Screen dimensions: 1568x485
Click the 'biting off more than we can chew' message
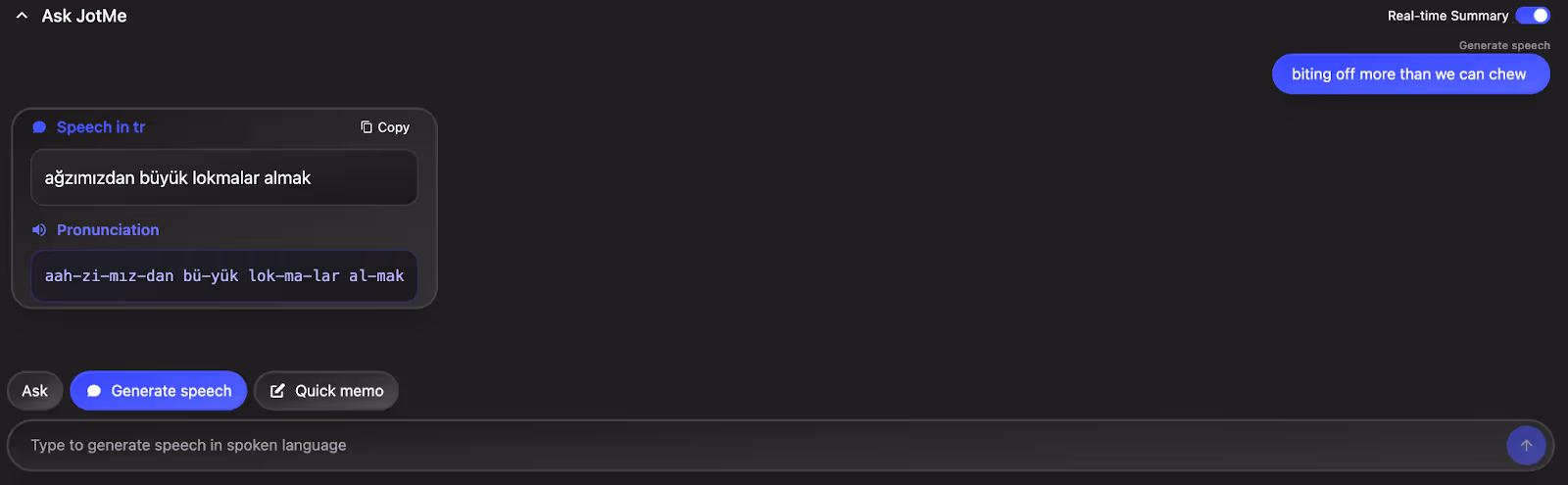(1410, 74)
